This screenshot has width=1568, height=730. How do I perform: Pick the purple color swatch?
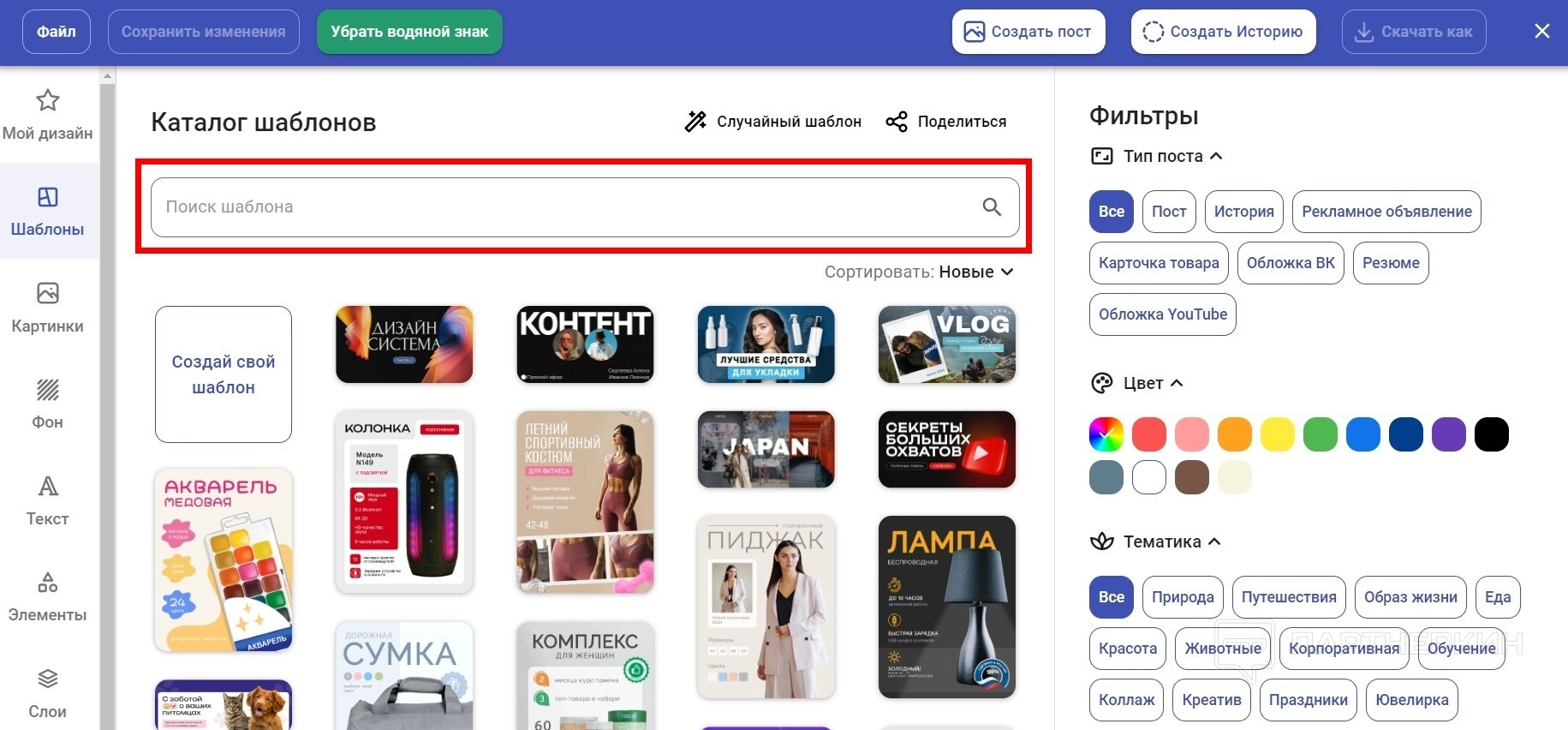click(x=1449, y=434)
